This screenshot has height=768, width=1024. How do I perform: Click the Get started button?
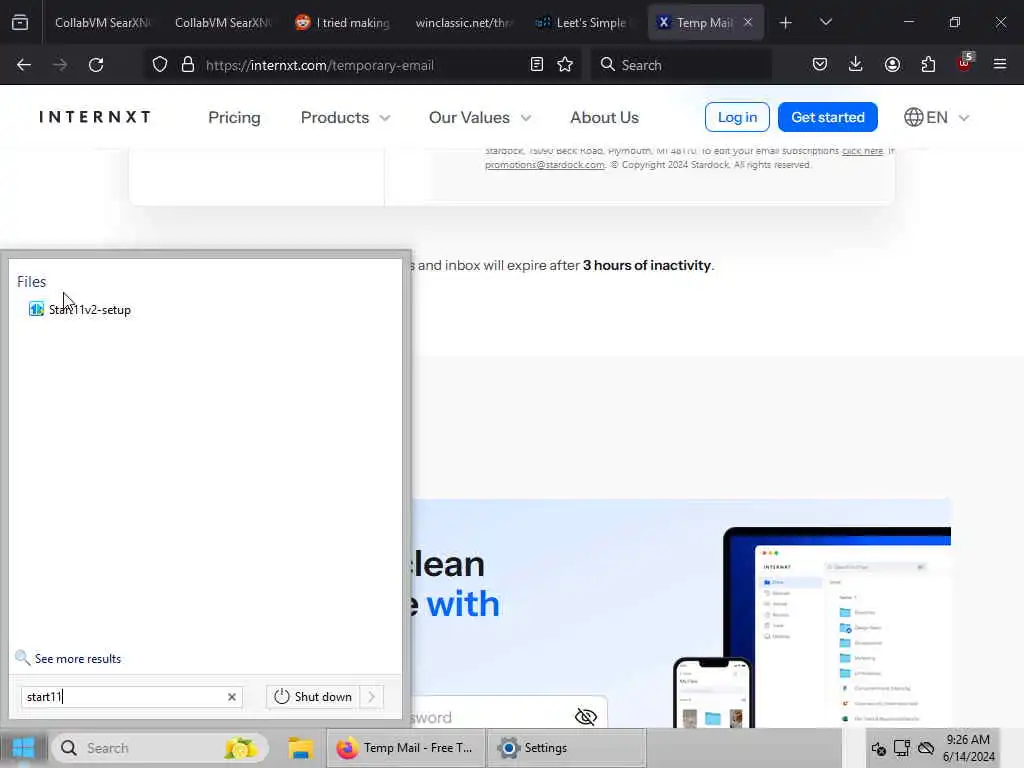tap(827, 117)
